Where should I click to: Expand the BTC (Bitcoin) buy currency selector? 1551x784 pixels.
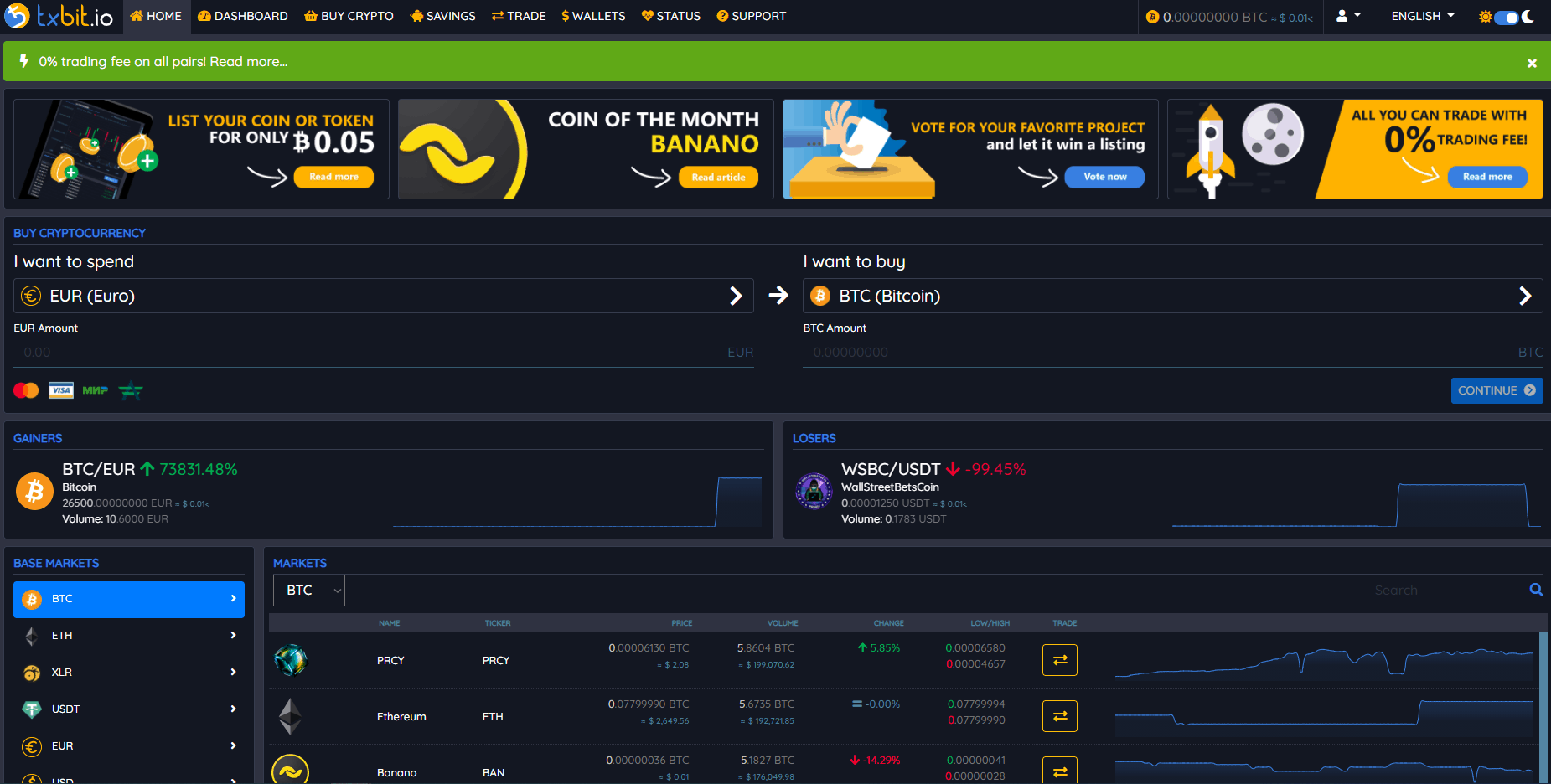pyautogui.click(x=1172, y=296)
